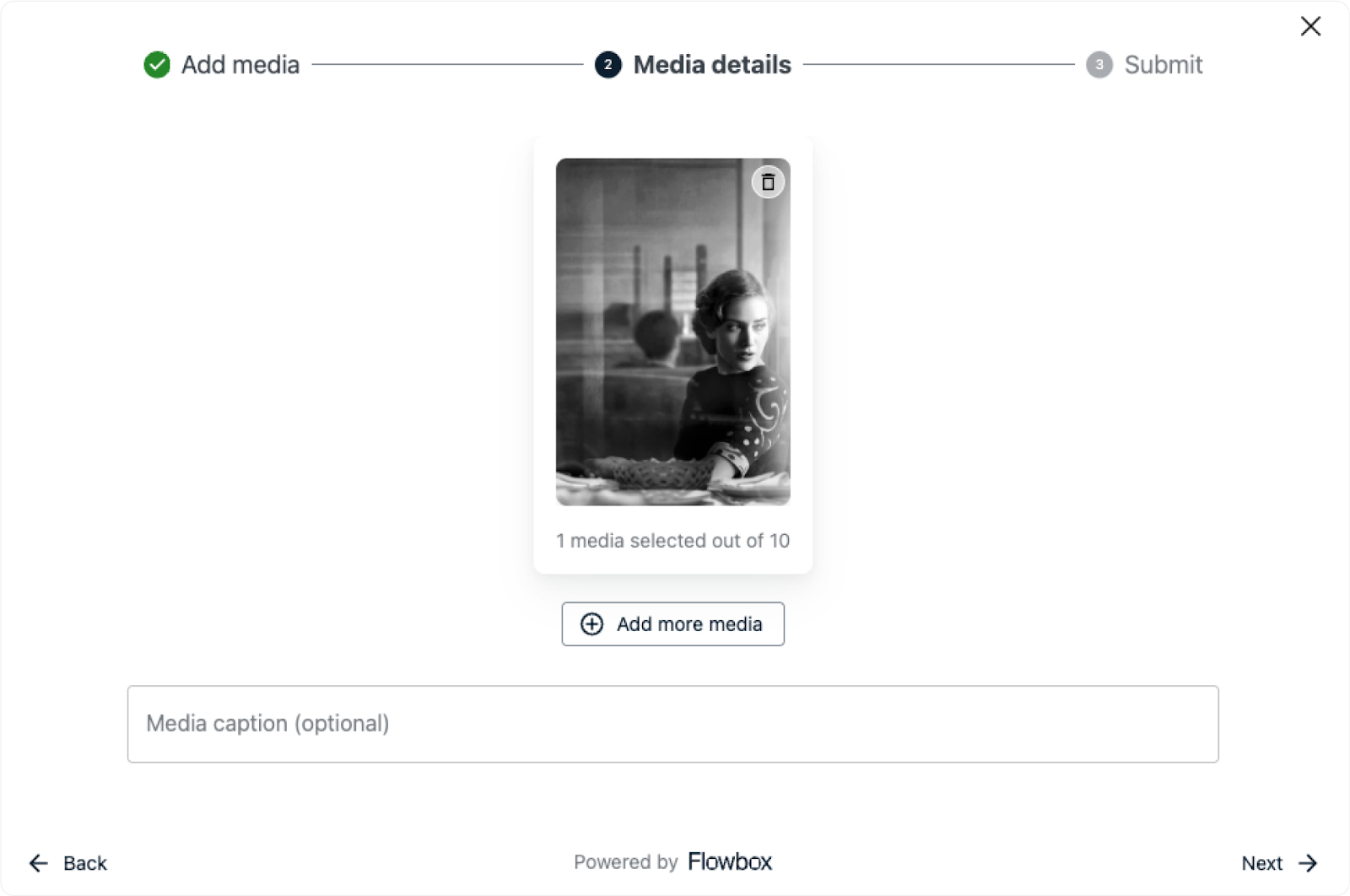Image resolution: width=1350 pixels, height=896 pixels.
Task: Focus the Media caption input field
Action: pyautogui.click(x=672, y=724)
